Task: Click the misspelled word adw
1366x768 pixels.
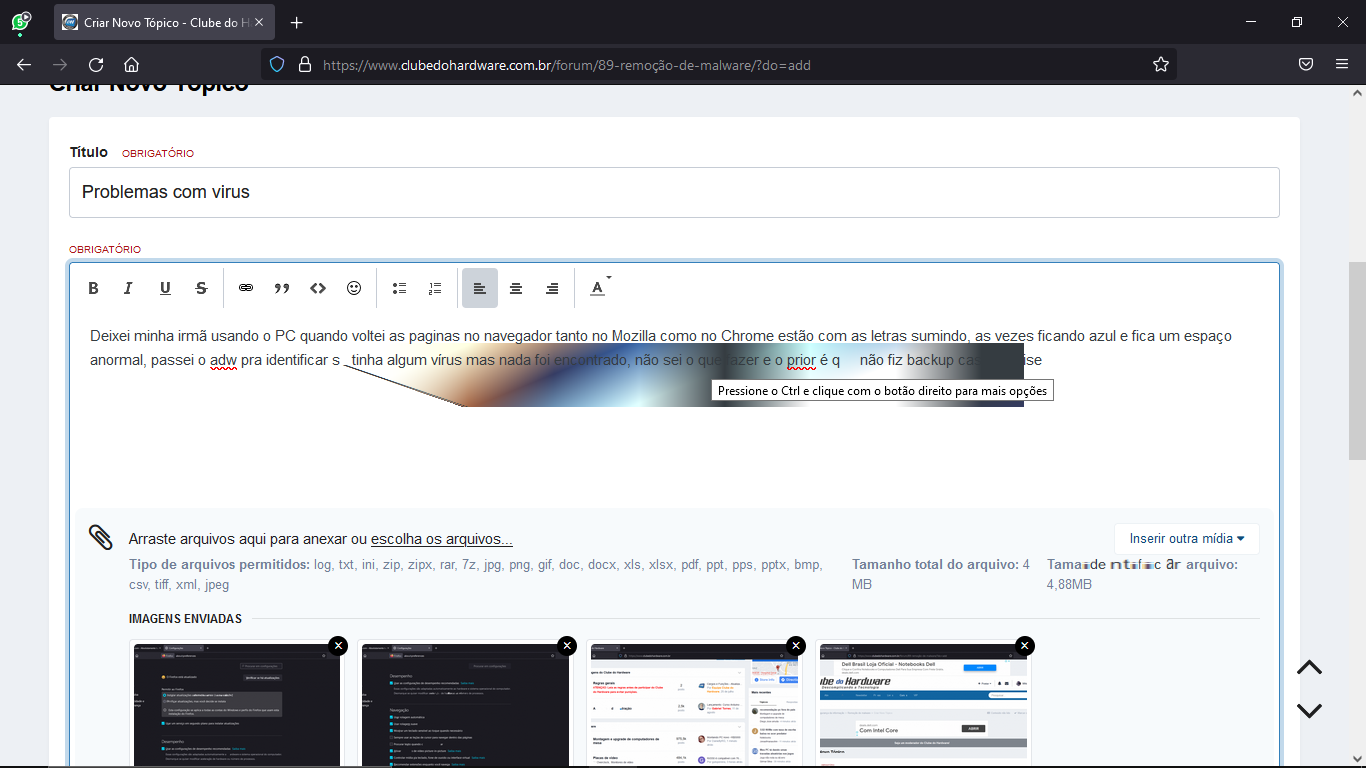Action: click(223, 360)
